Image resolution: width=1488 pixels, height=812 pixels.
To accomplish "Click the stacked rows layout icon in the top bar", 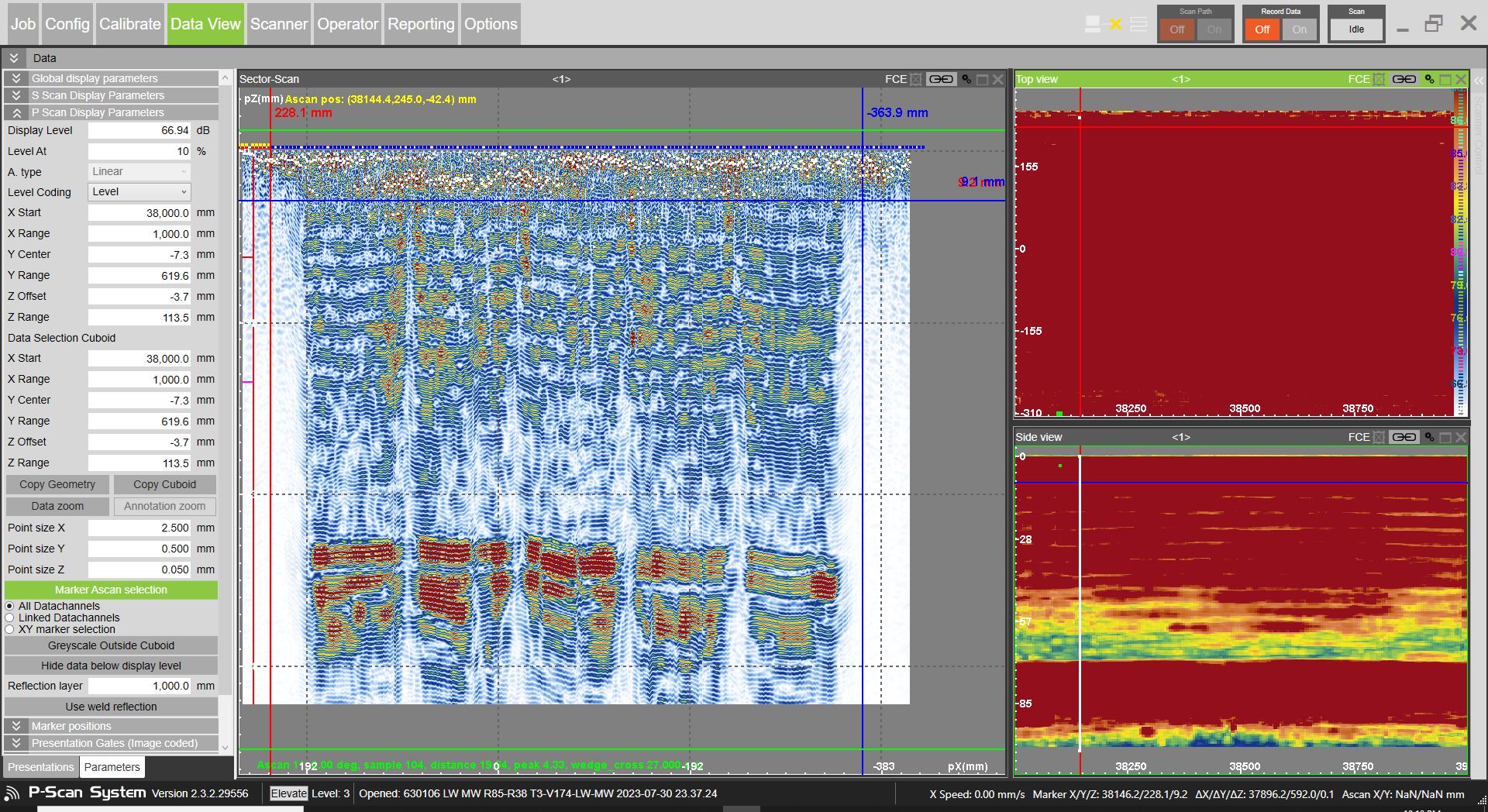I will [1138, 24].
